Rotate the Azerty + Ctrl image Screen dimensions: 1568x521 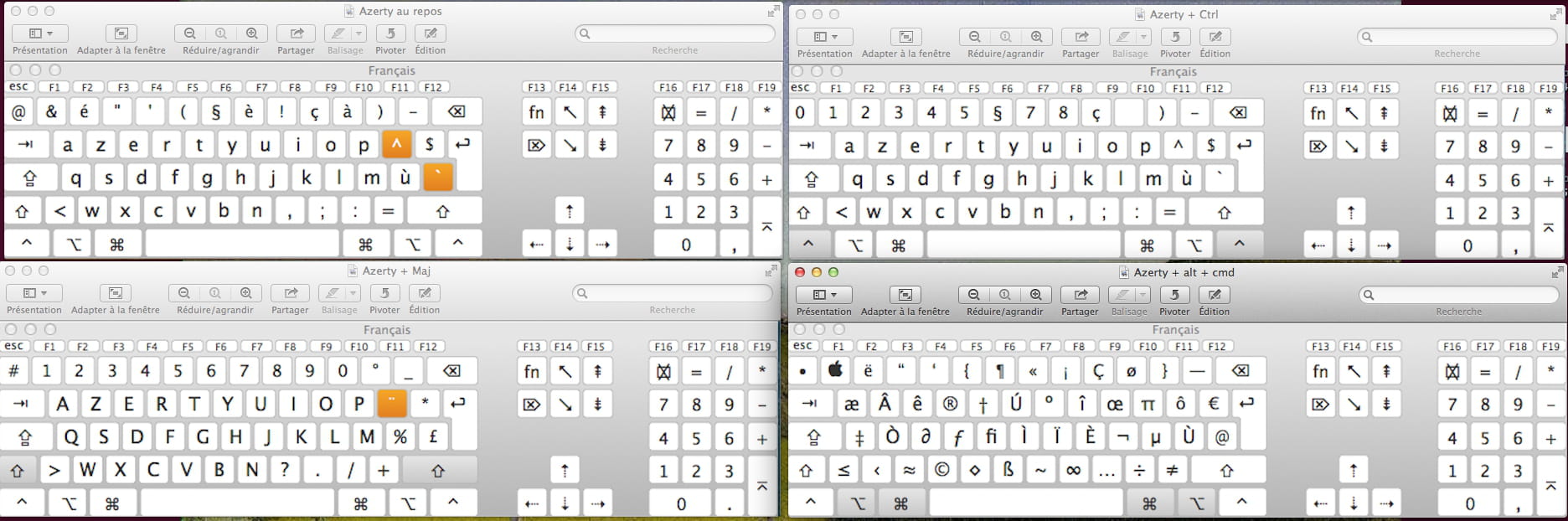point(1175,37)
